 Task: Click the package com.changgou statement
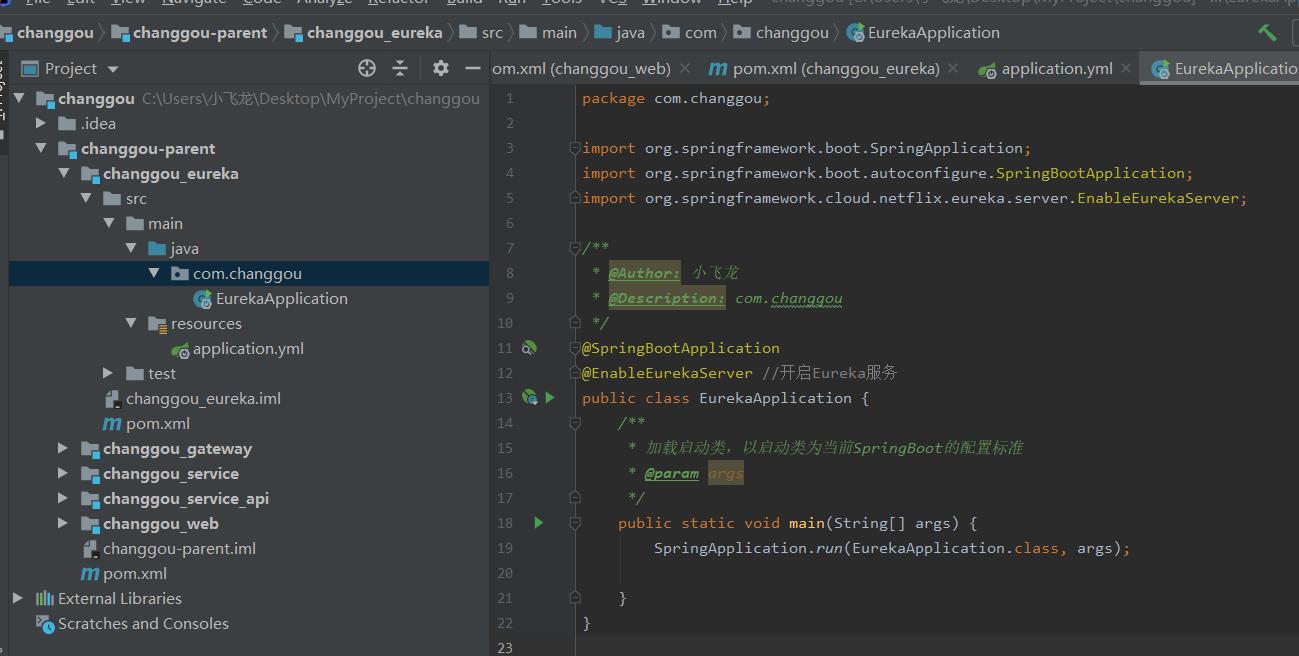pyautogui.click(x=676, y=98)
